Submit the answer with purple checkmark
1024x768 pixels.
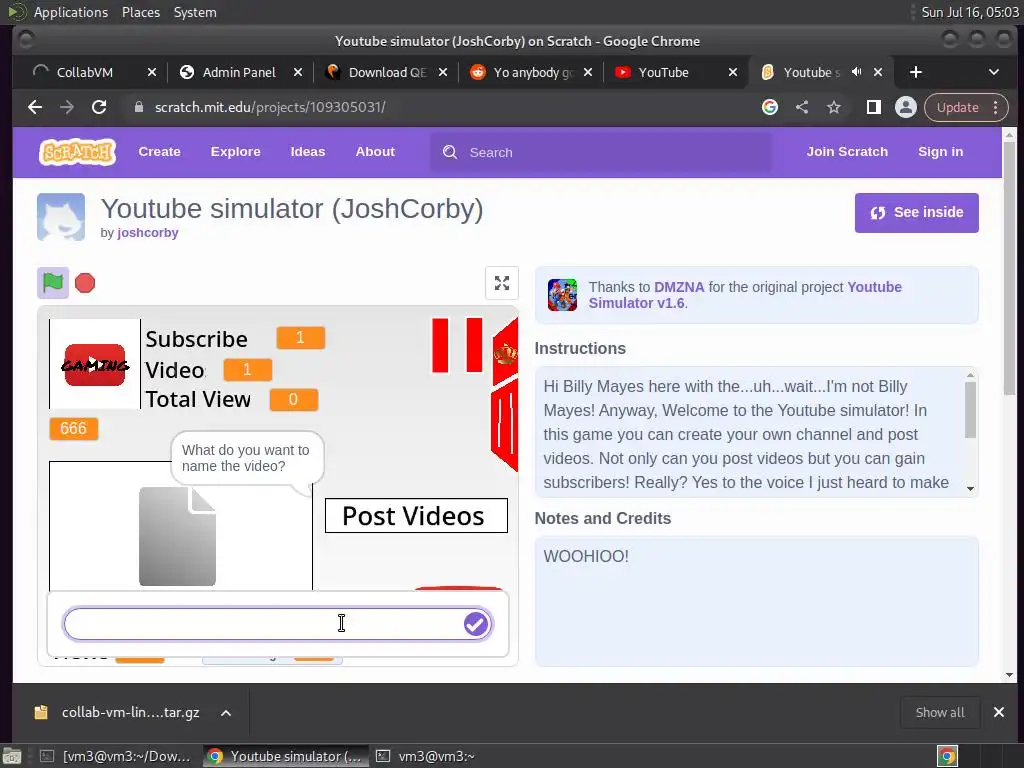click(x=476, y=624)
